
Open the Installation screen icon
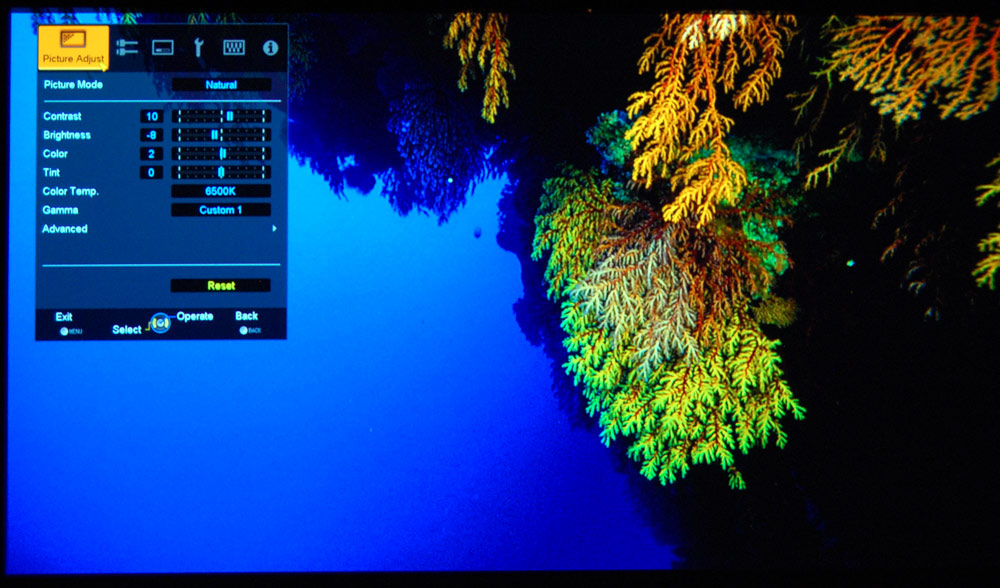click(162, 47)
